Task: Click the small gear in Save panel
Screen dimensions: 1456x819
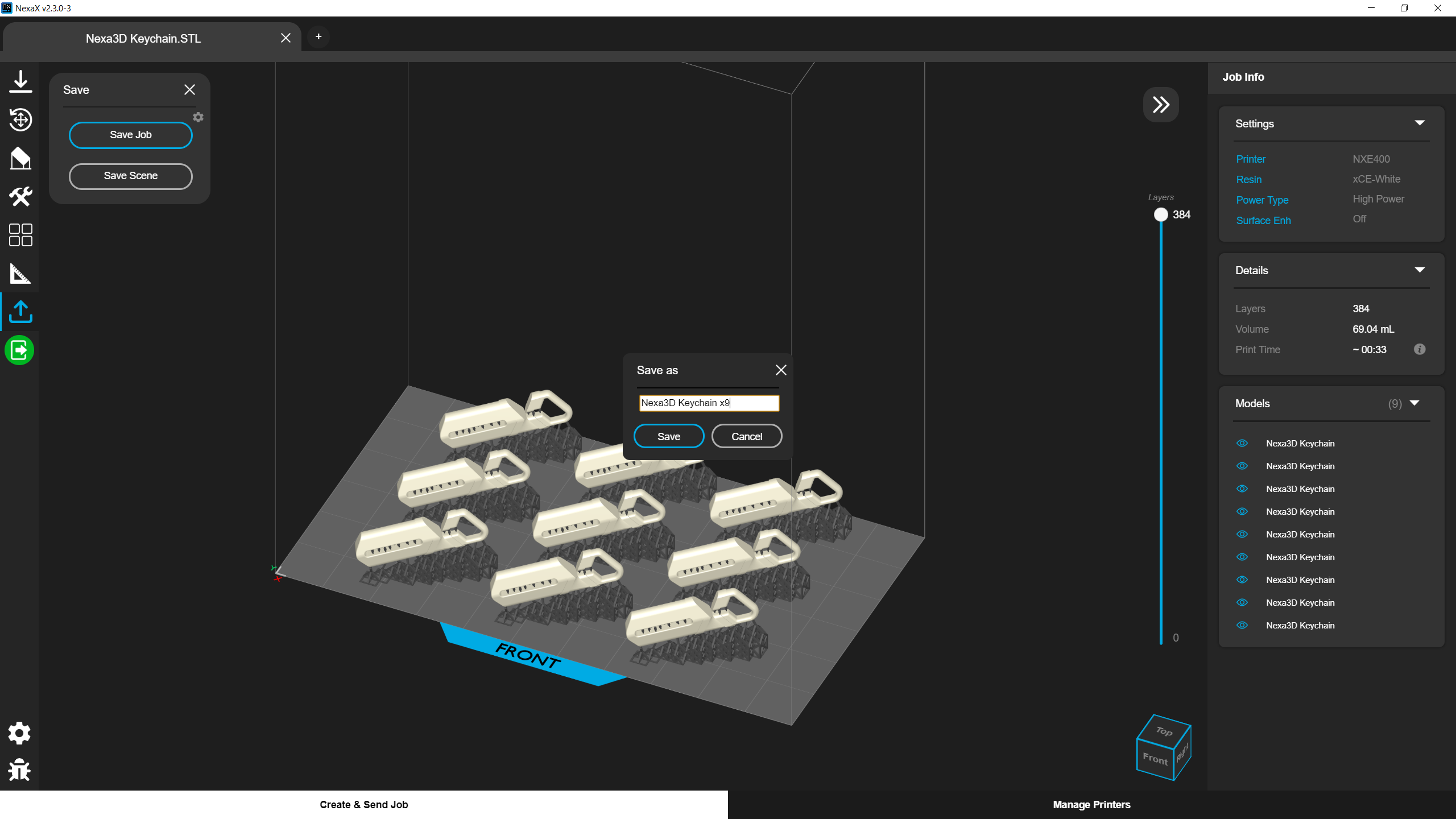Action: tap(198, 117)
